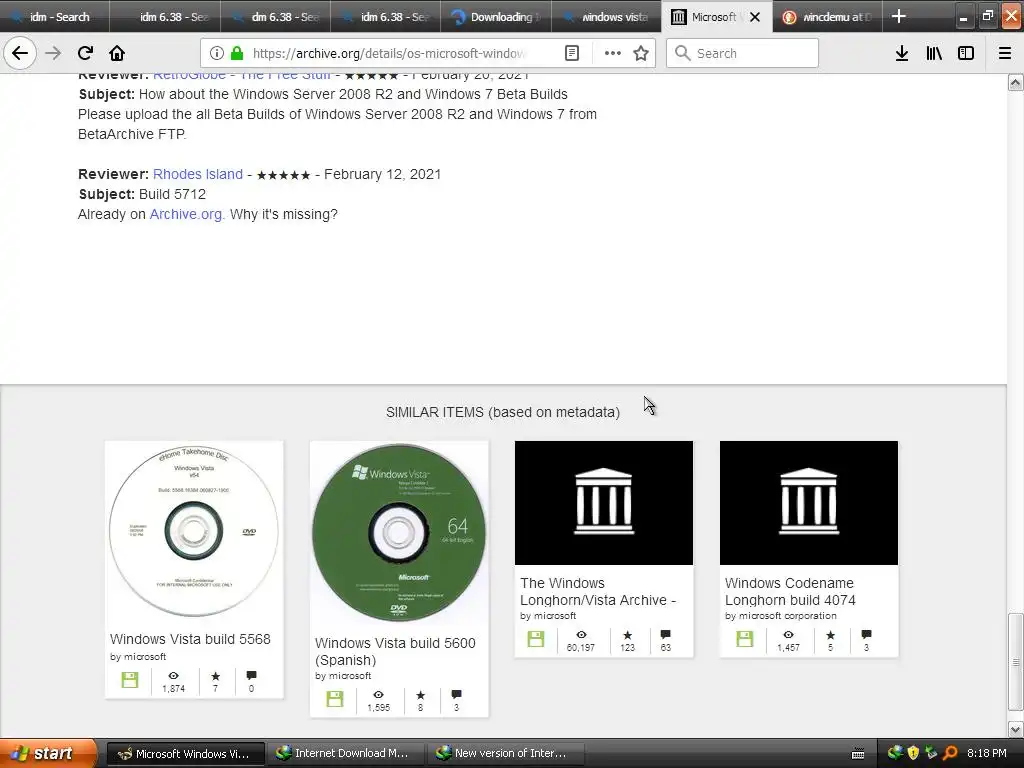This screenshot has width=1024, height=768.
Task: Open the Longhorn/Vista Archive thumbnail
Action: point(603,503)
